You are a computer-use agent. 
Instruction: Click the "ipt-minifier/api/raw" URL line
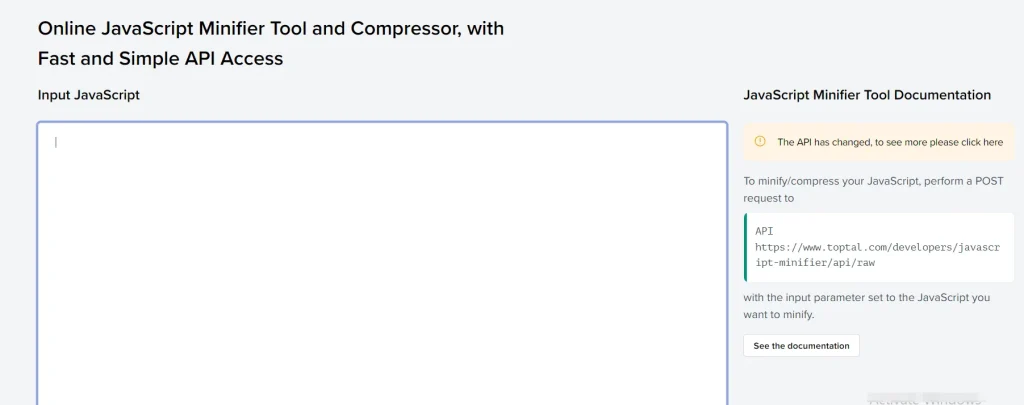815,263
